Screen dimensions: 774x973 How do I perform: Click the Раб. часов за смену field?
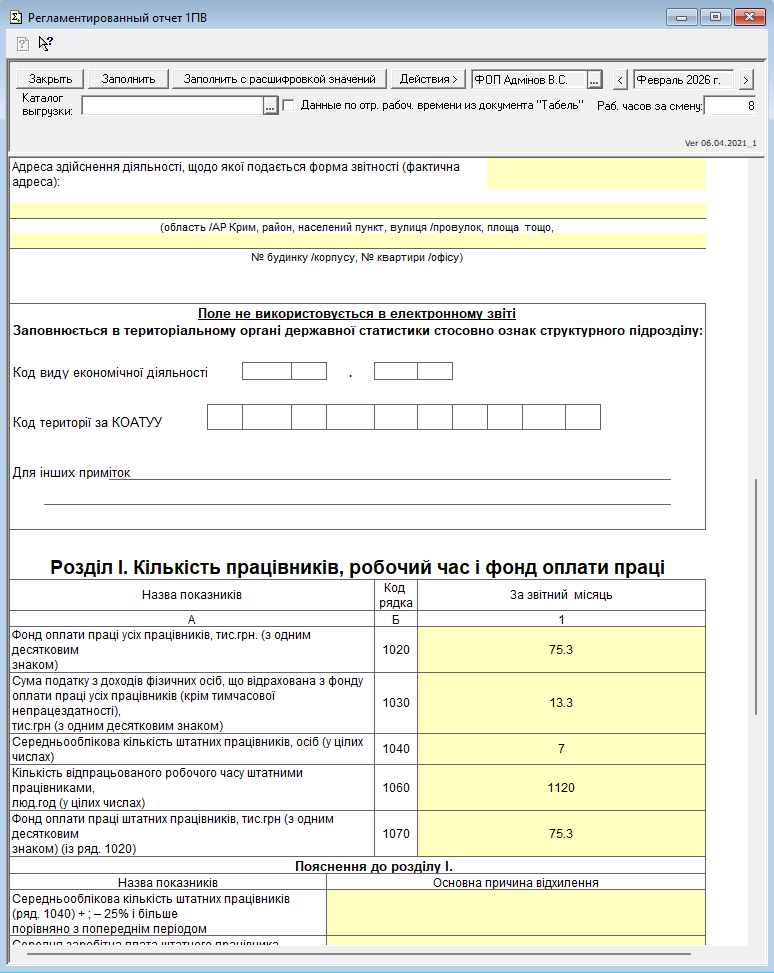tap(730, 106)
